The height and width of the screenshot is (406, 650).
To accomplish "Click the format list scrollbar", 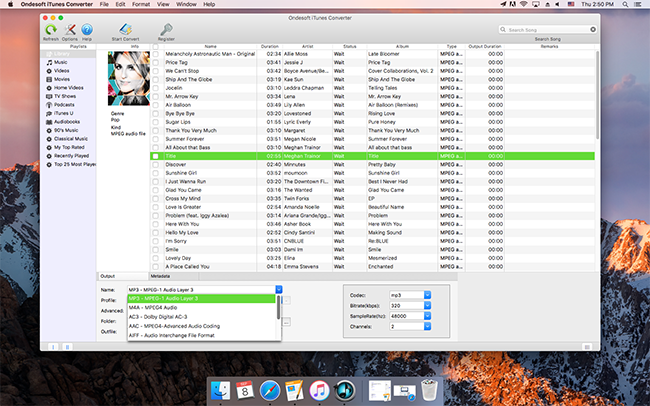I will tap(278, 308).
